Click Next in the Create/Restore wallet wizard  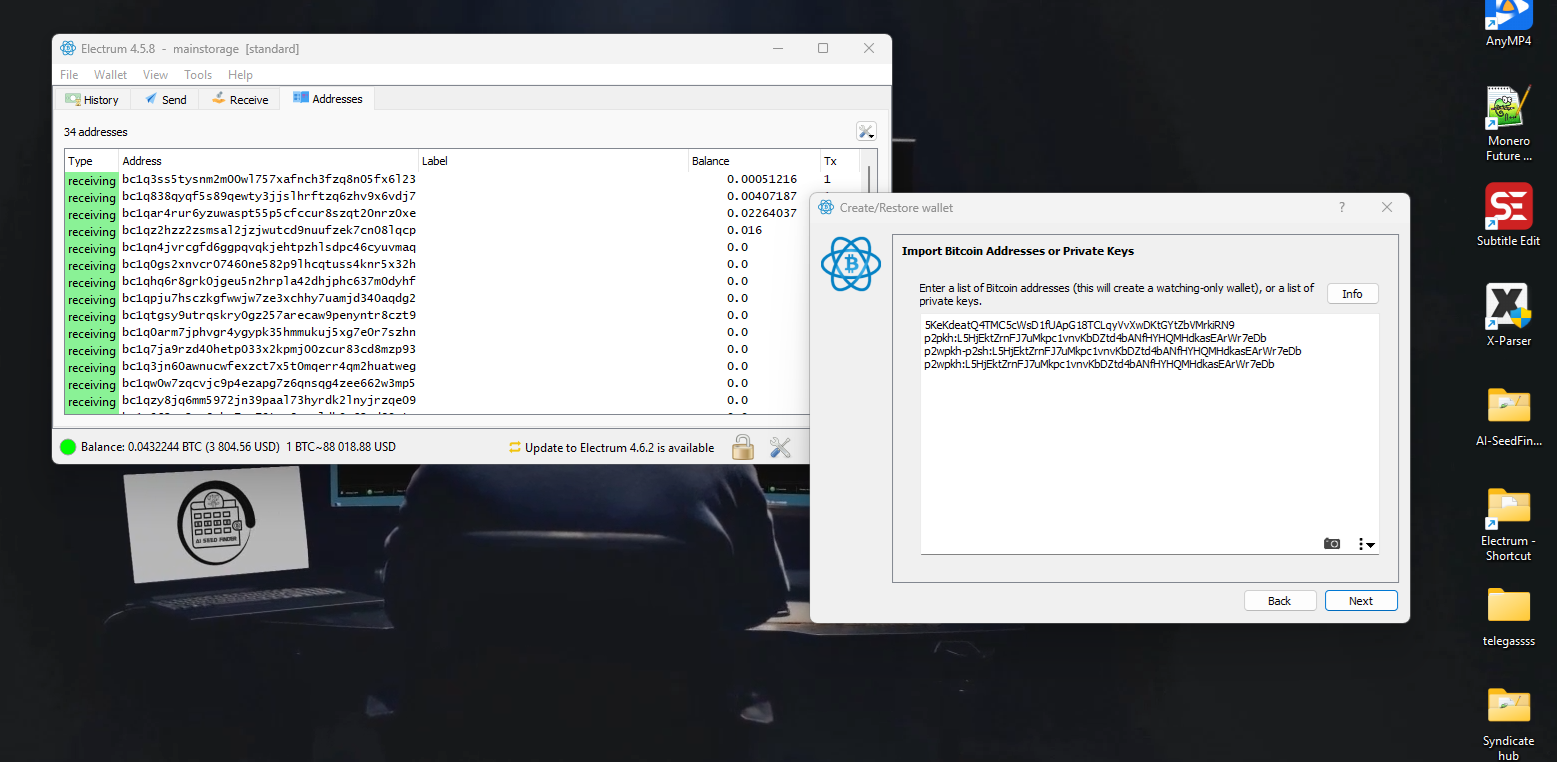1360,600
